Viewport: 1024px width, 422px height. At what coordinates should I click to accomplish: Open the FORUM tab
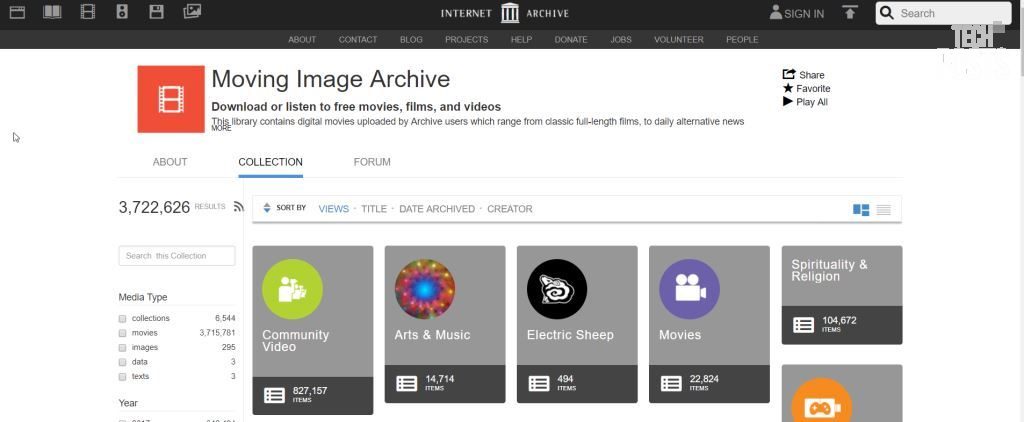[x=372, y=162]
